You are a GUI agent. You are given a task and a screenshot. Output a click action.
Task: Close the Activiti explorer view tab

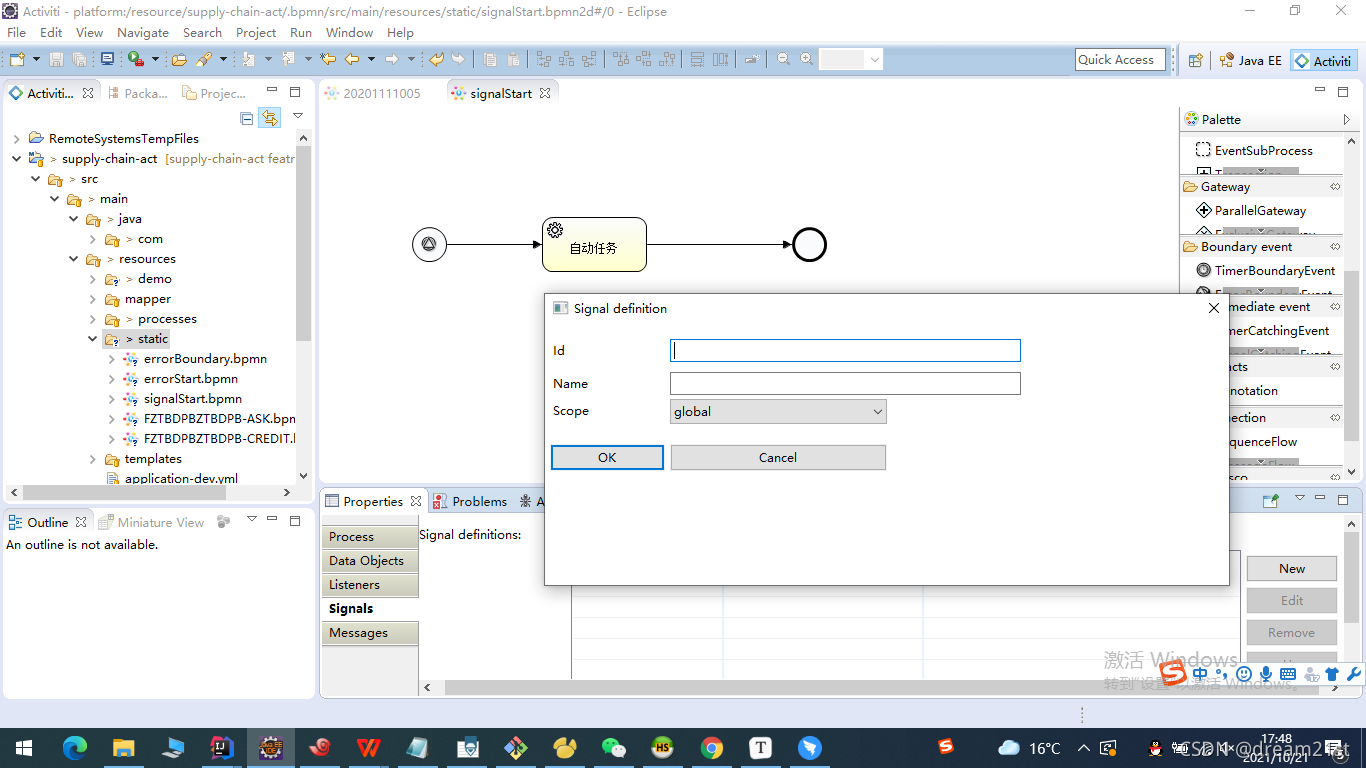[x=88, y=93]
